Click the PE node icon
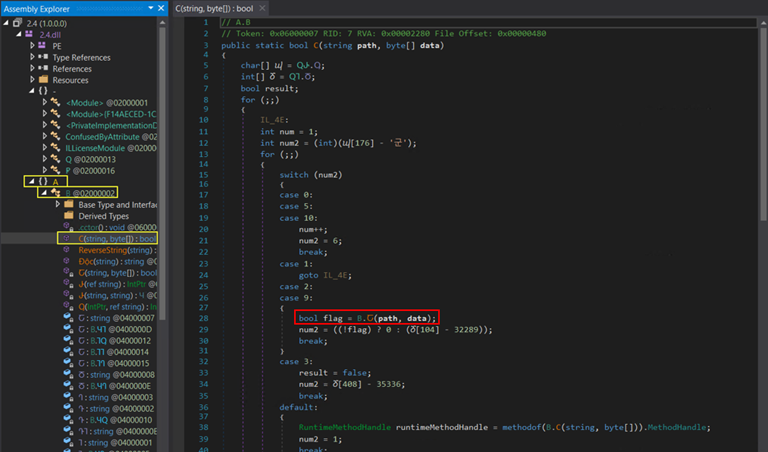768x452 pixels. [x=43, y=45]
